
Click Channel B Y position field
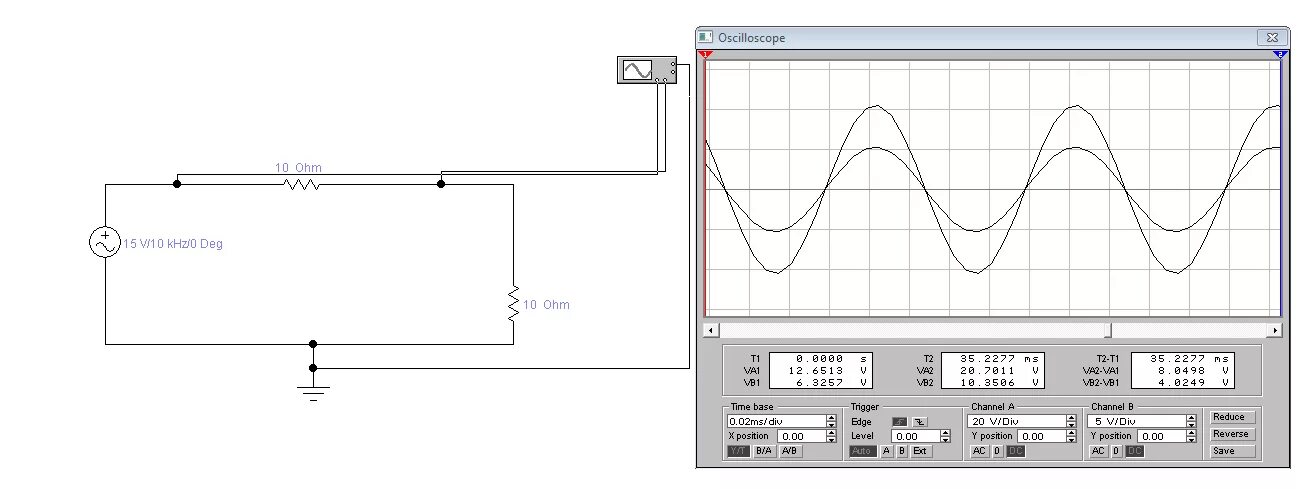point(1162,436)
